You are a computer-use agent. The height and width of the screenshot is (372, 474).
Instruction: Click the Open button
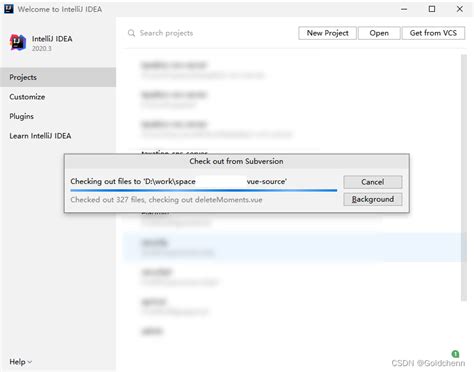379,33
